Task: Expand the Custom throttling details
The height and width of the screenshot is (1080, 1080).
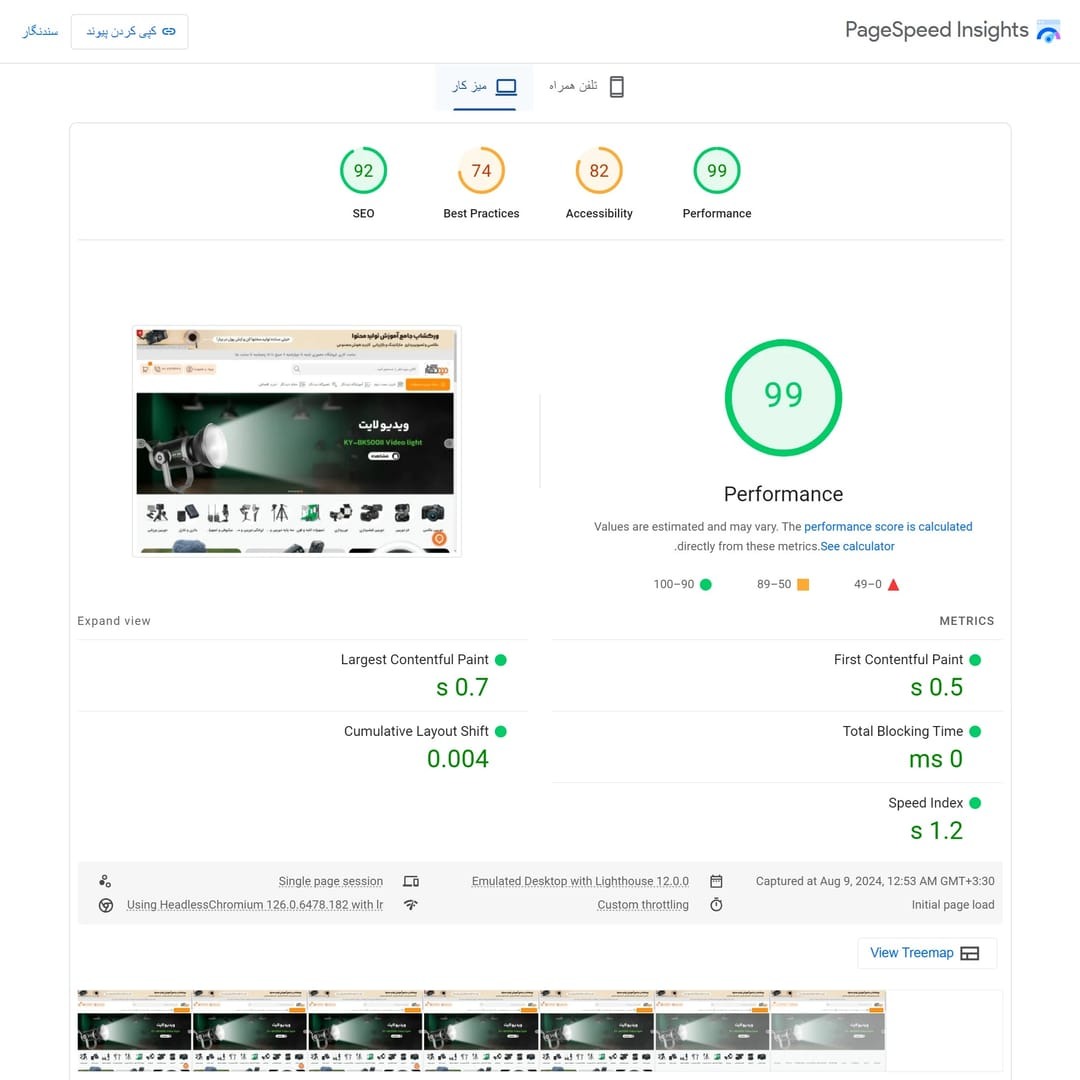Action: tap(643, 905)
